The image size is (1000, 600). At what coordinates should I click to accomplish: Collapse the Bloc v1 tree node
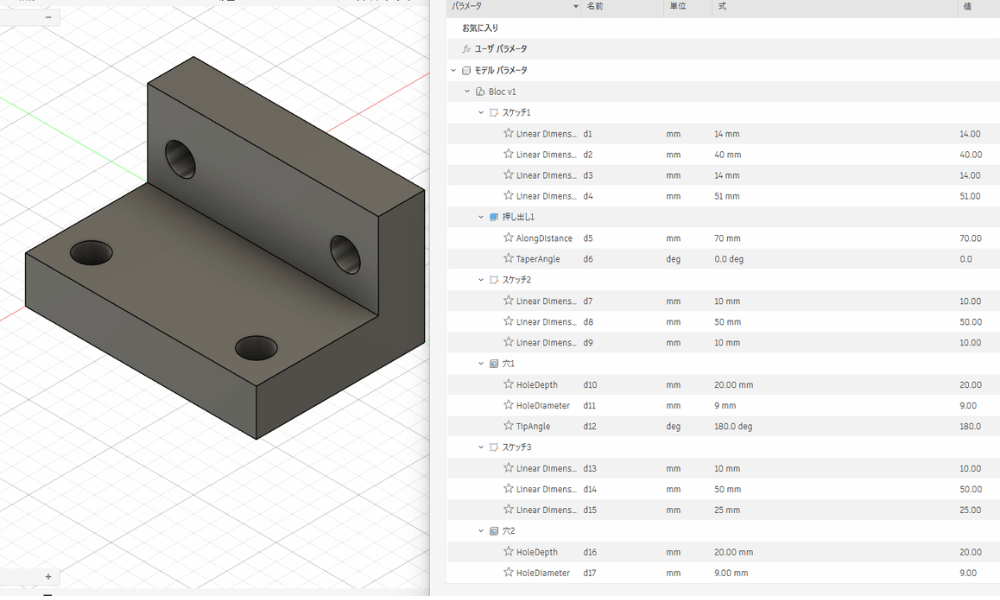(467, 92)
